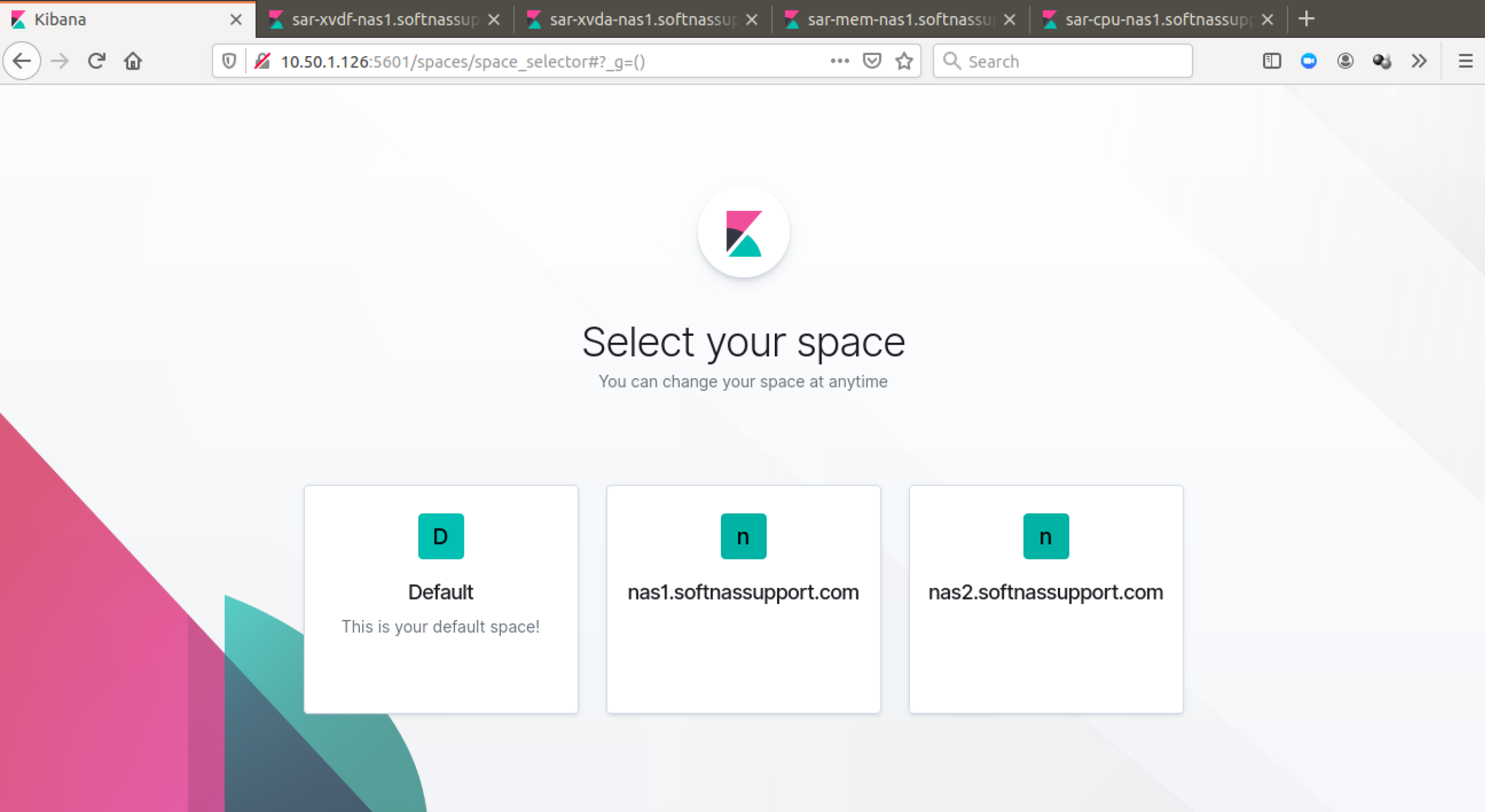Image resolution: width=1485 pixels, height=812 pixels.
Task: Expand the overflow extensions chevron
Action: [x=1419, y=61]
